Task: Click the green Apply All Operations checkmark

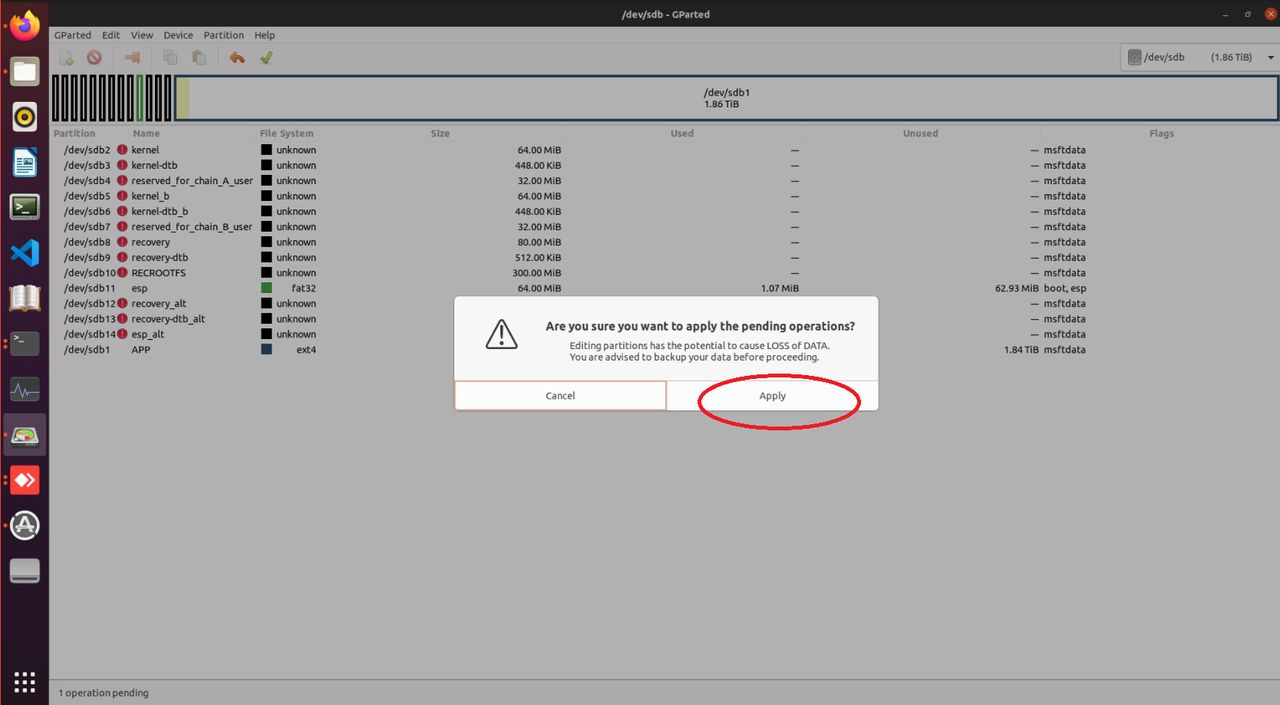Action: 266,58
